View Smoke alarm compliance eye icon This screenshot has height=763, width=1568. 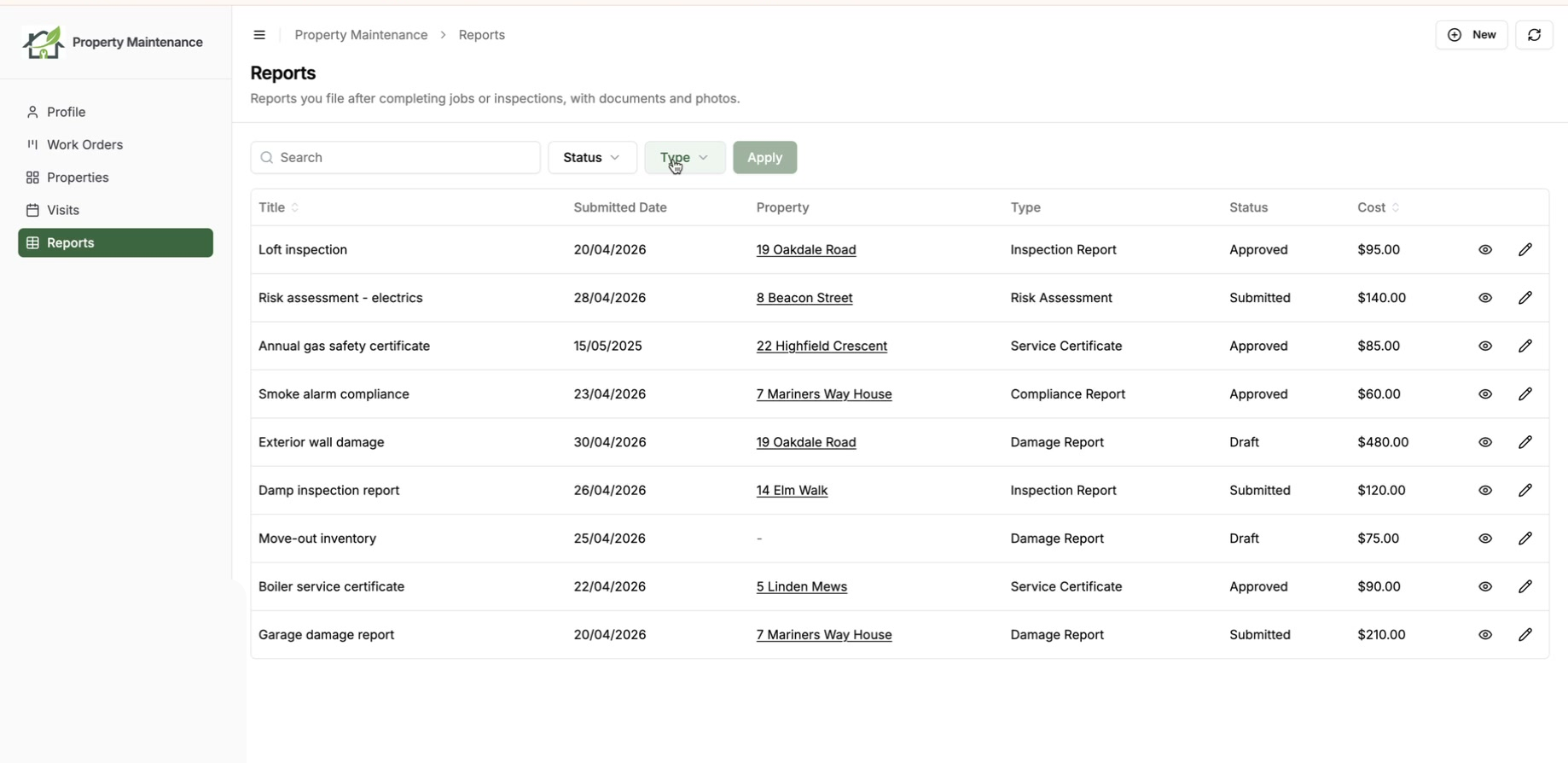coord(1485,394)
